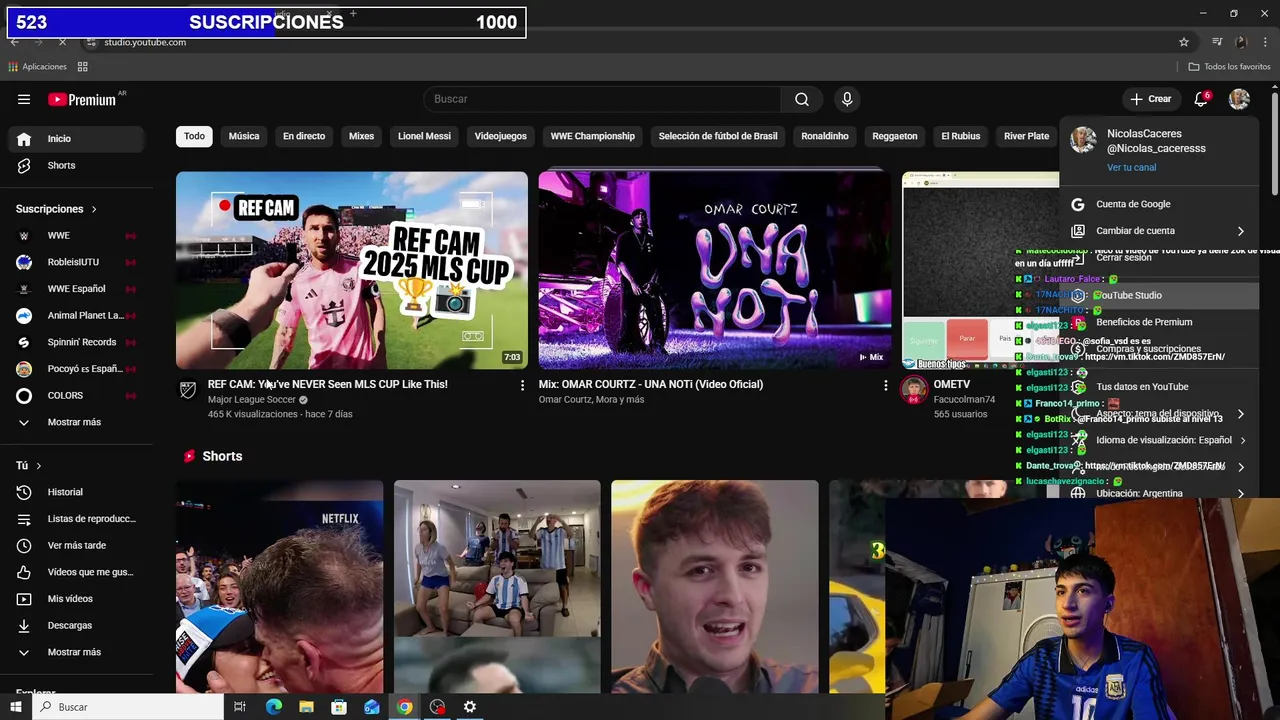The width and height of the screenshot is (1280, 720).
Task: Expand the Tú section header
Action: (x=29, y=466)
